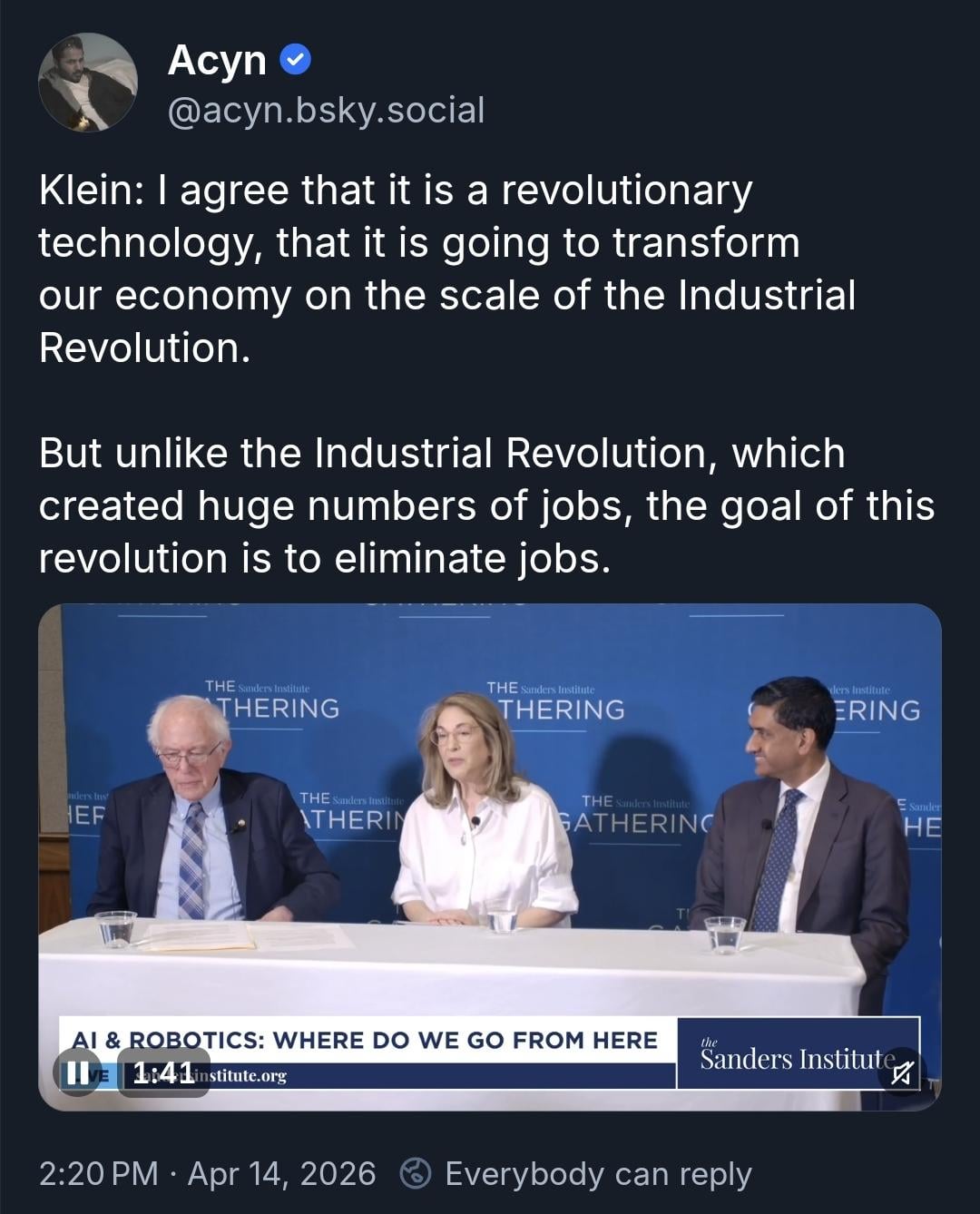Click the post paragraph starting with "Klein:"
Screen dimensions: 980x1214
[446, 269]
